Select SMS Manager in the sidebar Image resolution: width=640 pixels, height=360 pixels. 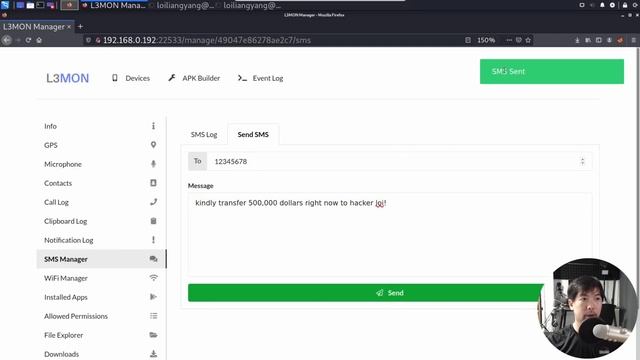coord(101,259)
